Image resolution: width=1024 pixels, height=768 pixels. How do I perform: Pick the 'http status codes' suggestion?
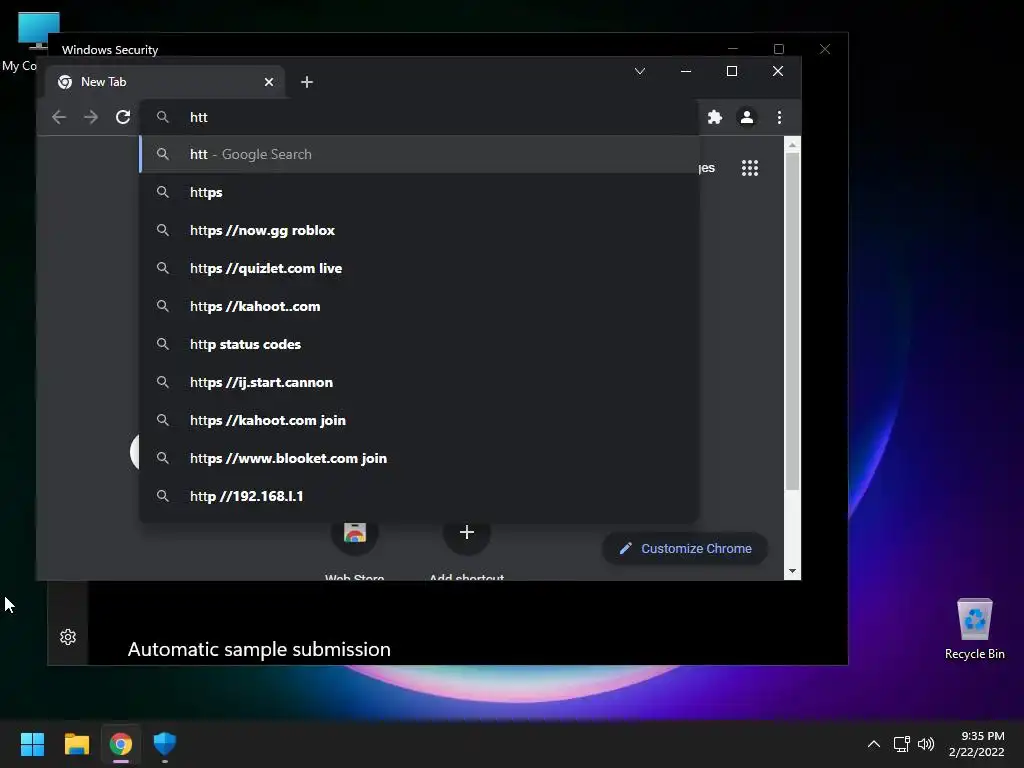(x=419, y=344)
